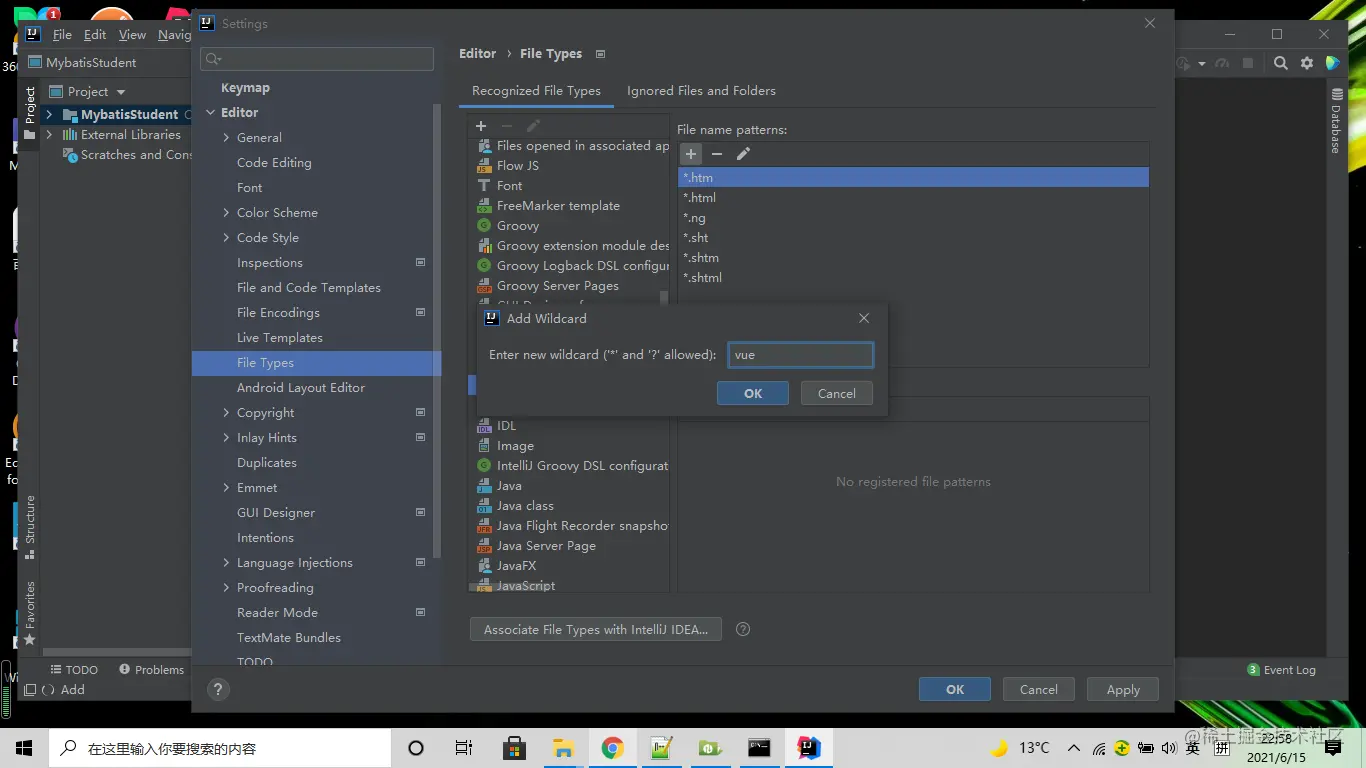Switch to Chrome on the taskbar
The width and height of the screenshot is (1366, 768).
612,748
